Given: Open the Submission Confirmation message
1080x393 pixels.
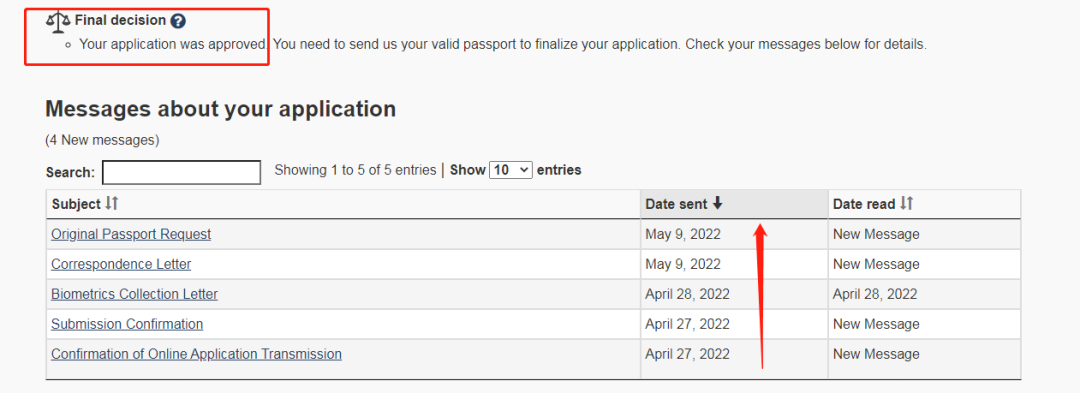Looking at the screenshot, I should coord(127,324).
